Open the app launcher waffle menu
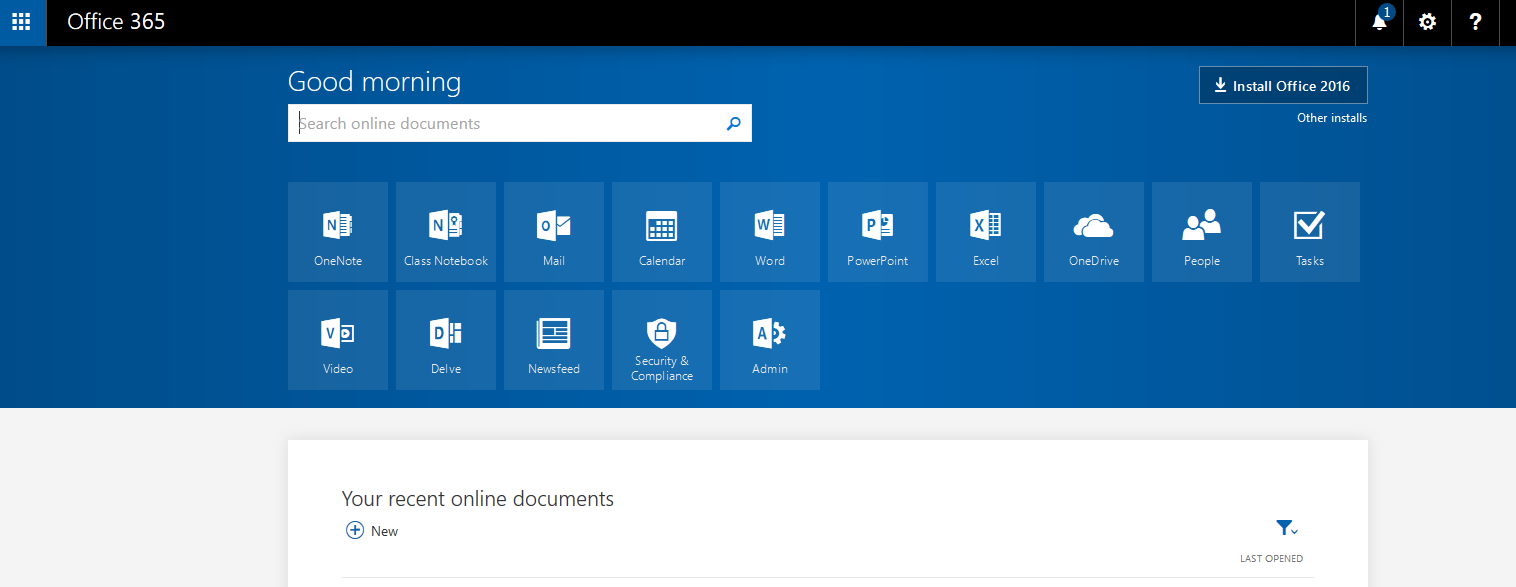1516x587 pixels. (22, 22)
